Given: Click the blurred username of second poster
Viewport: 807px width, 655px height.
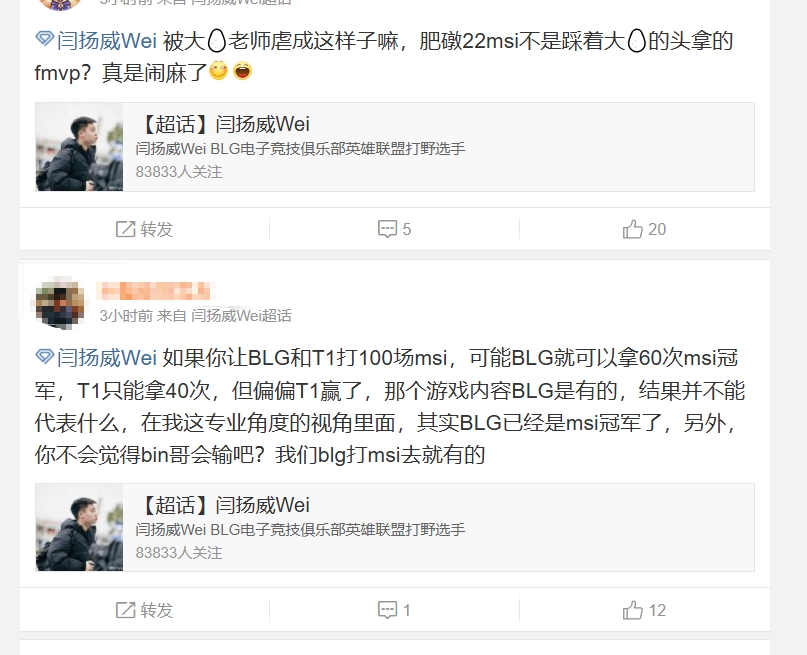Looking at the screenshot, I should pos(154,291).
